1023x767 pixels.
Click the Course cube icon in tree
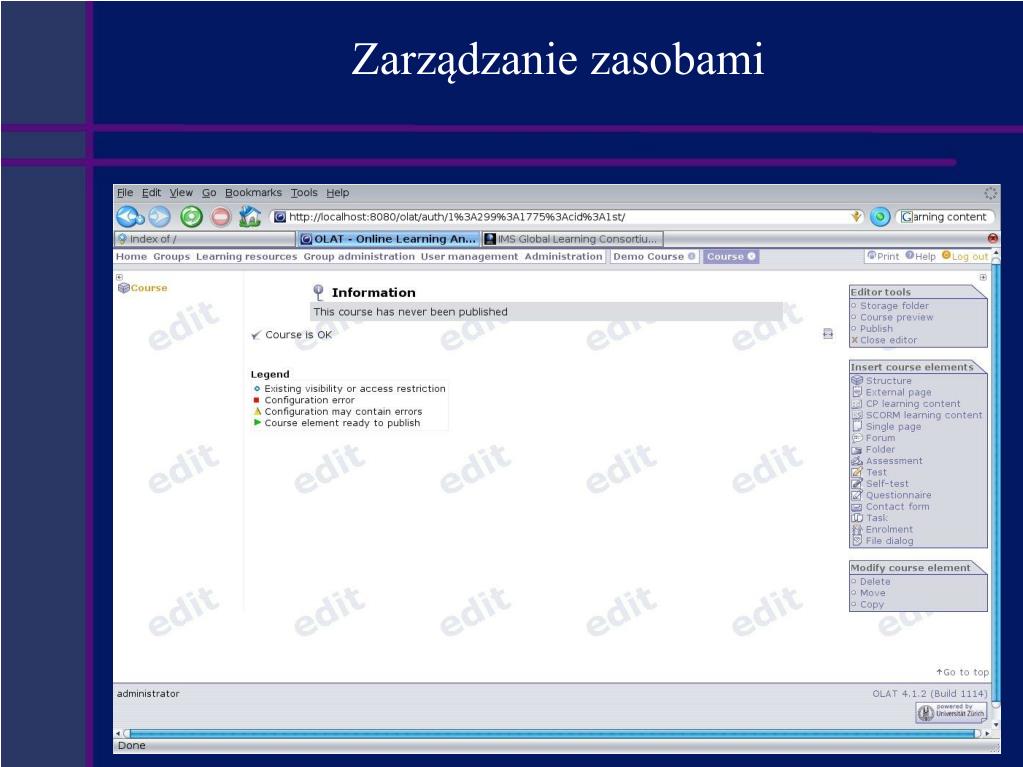click(123, 288)
